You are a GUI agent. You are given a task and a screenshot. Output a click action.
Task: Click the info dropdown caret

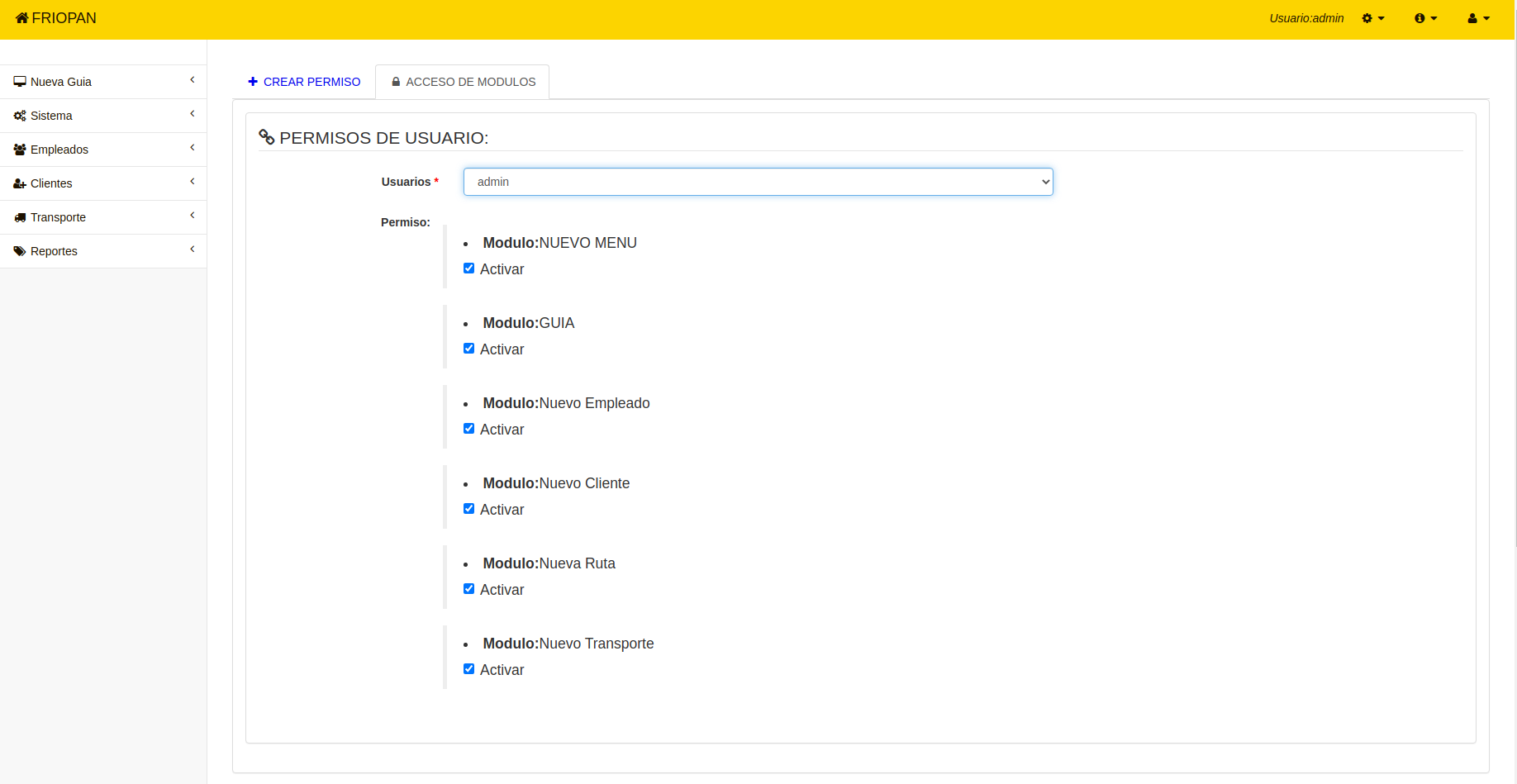[1434, 19]
